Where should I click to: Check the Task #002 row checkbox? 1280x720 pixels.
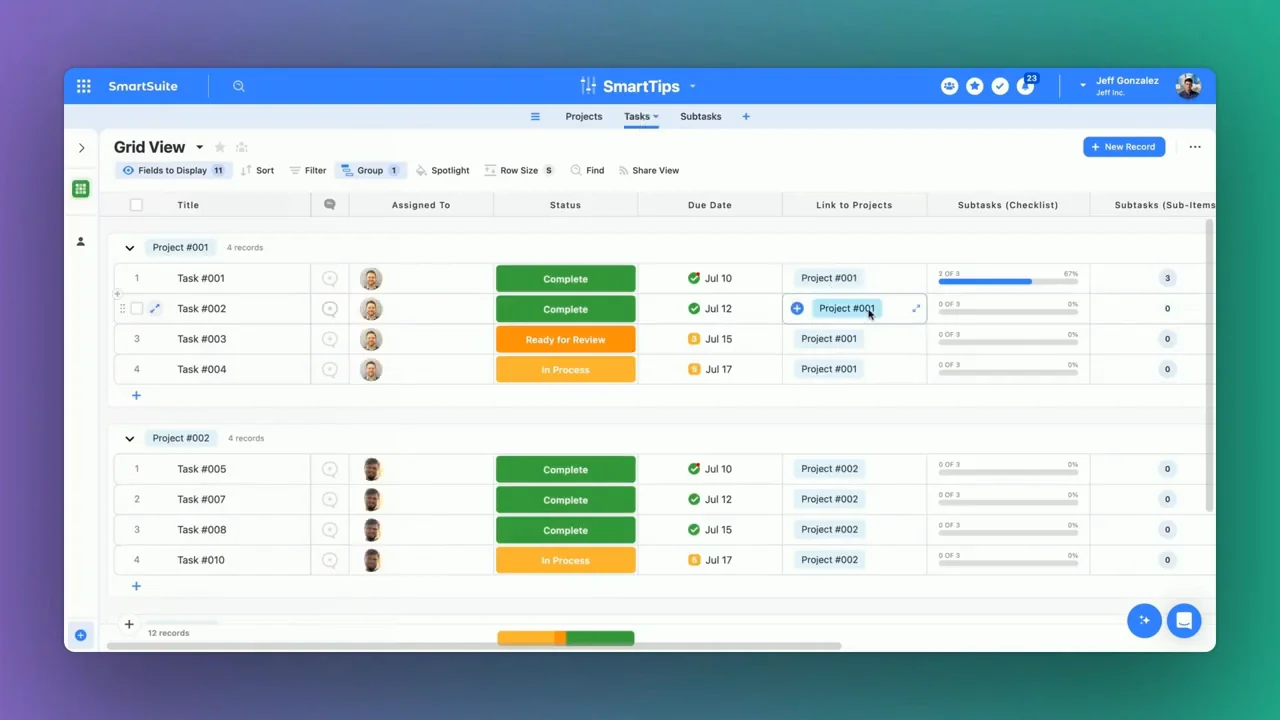point(137,309)
